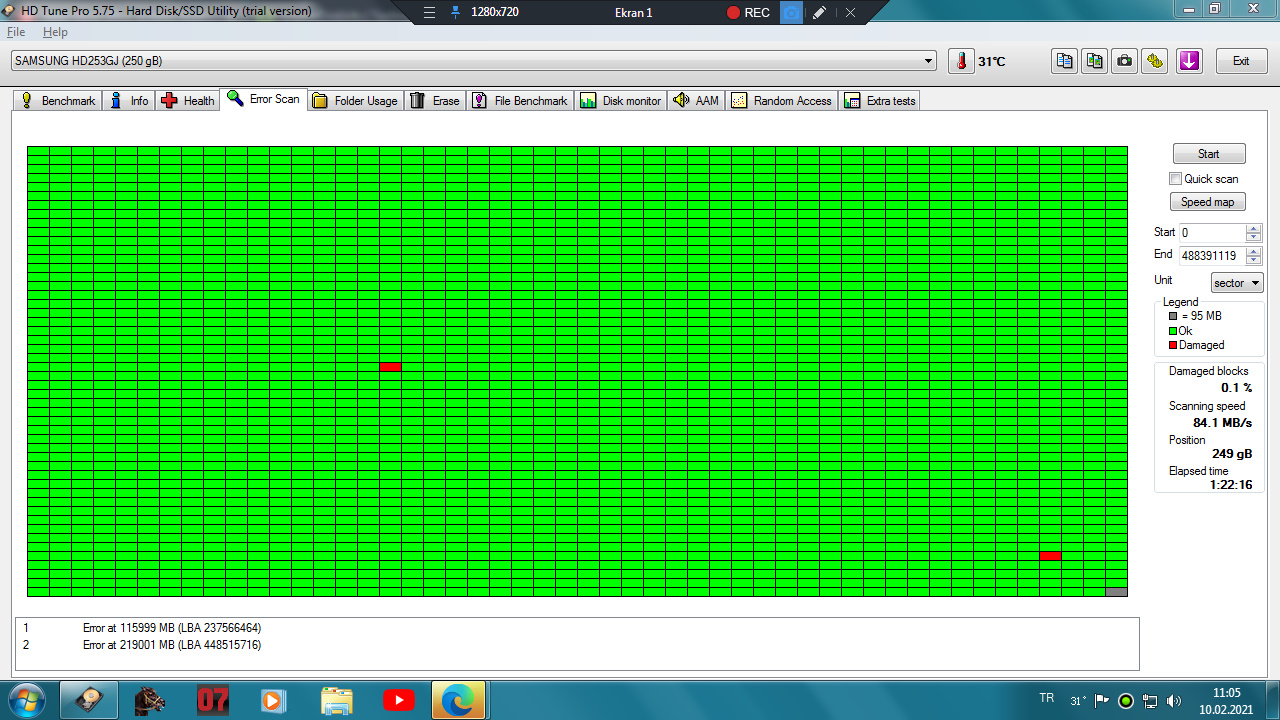Click the green circle tray icon

click(1126, 700)
